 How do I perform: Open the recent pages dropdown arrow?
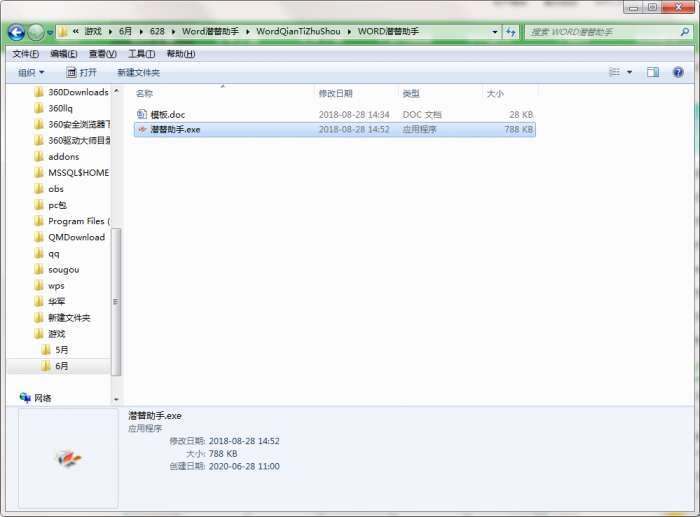point(50,32)
